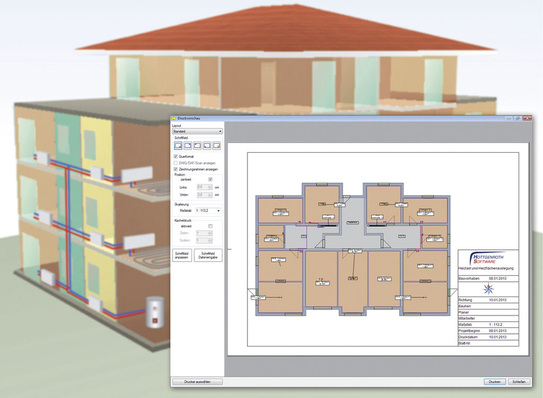Click the Drucken button
The image size is (543, 398).
pos(495,382)
